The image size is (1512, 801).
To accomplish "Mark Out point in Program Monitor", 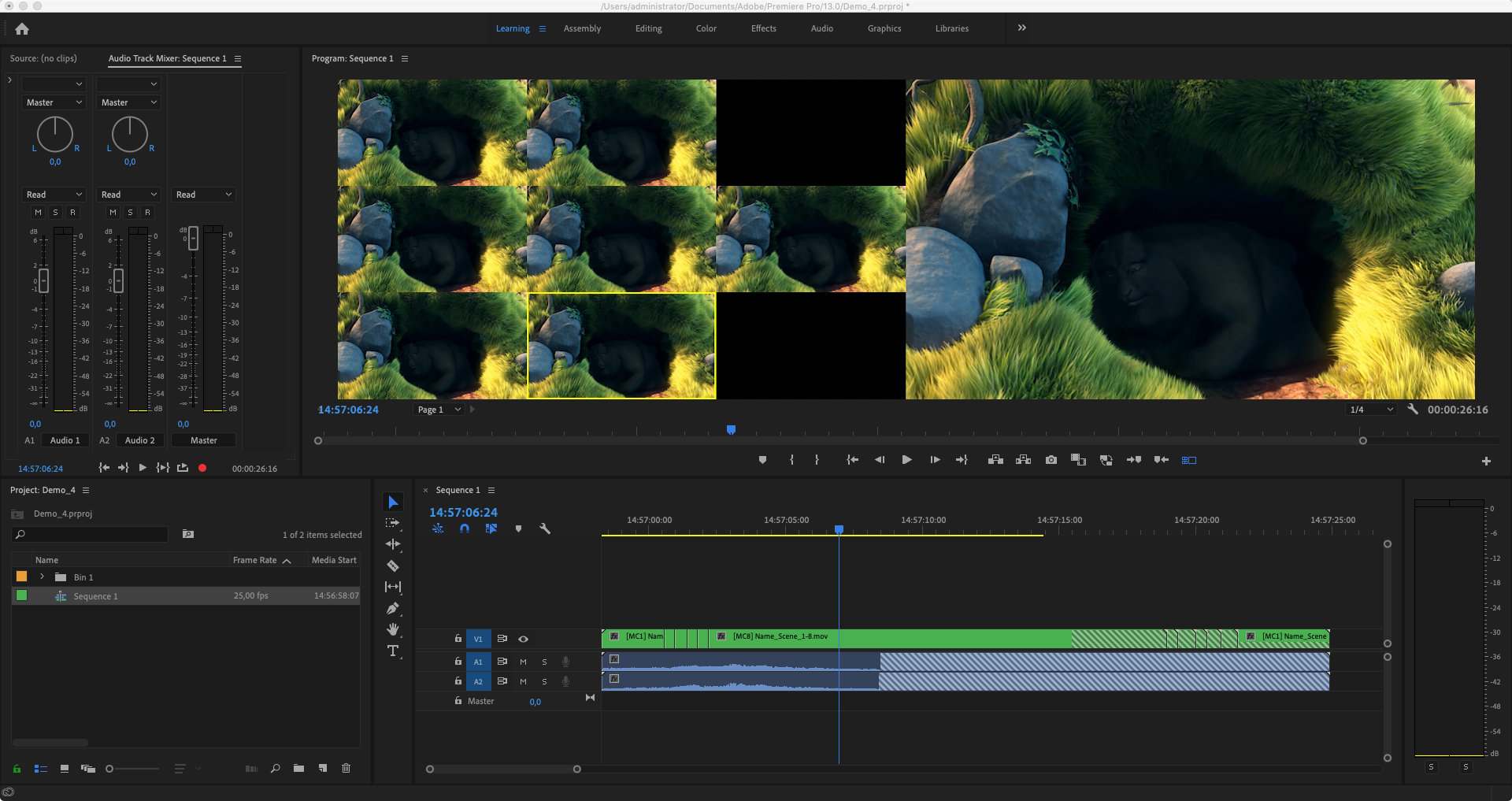I will pyautogui.click(x=817, y=460).
